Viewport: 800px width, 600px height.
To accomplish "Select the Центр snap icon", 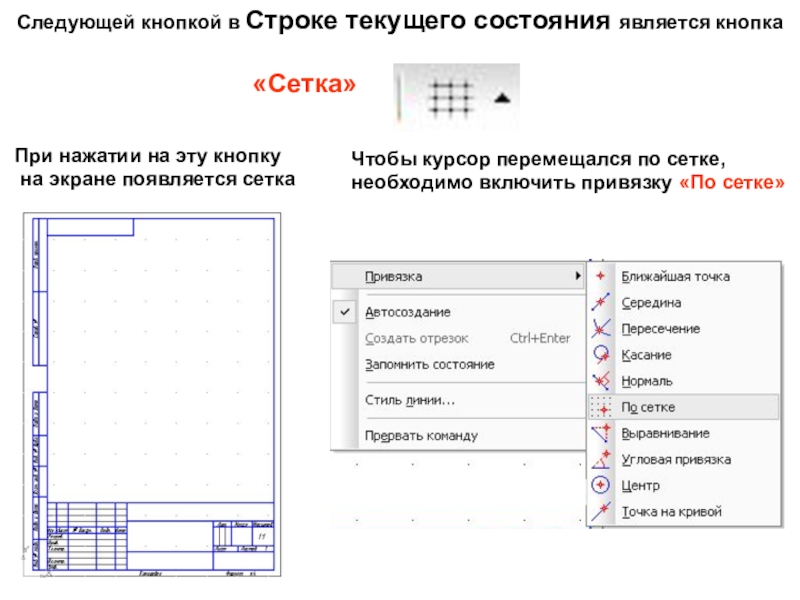I will pyautogui.click(x=601, y=485).
